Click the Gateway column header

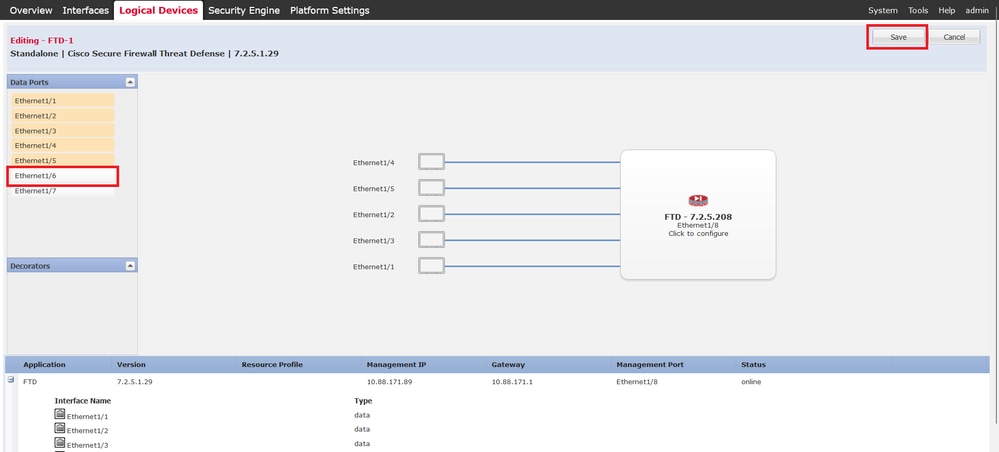[x=508, y=365]
